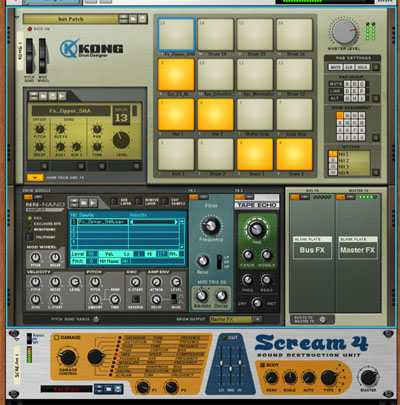The image size is (400, 405).
Task: Solo the selected pad
Action: click(x=362, y=67)
